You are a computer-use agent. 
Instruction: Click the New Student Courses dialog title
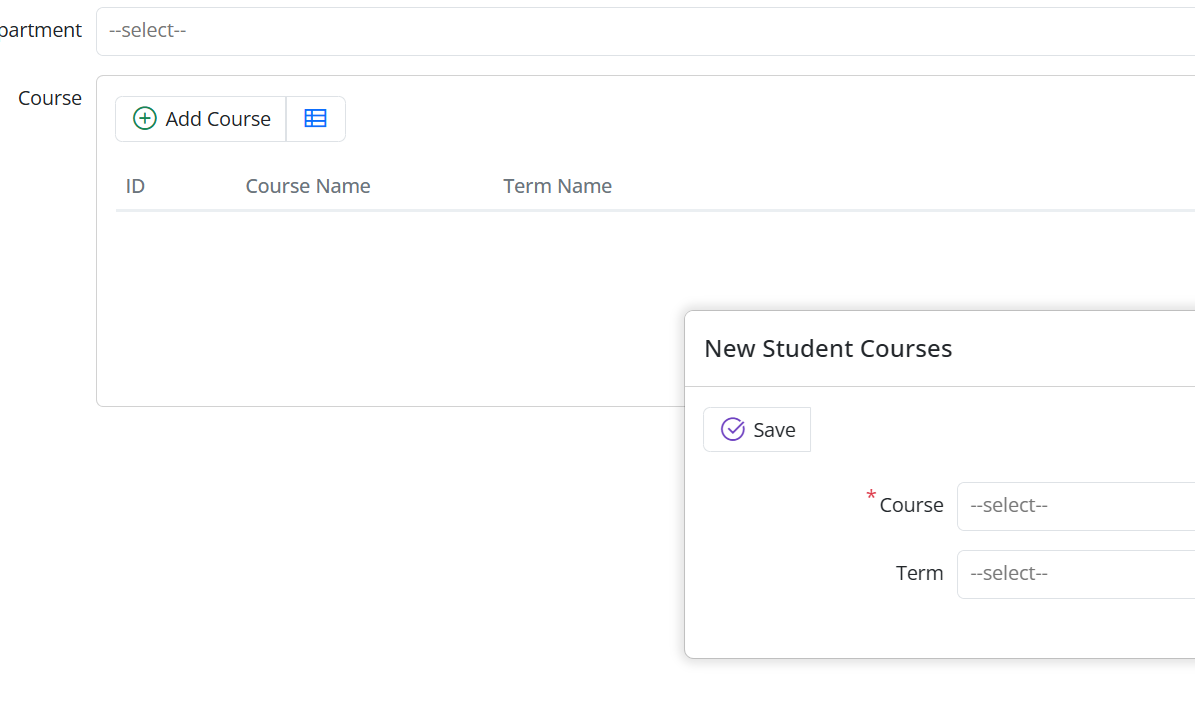[x=828, y=349]
